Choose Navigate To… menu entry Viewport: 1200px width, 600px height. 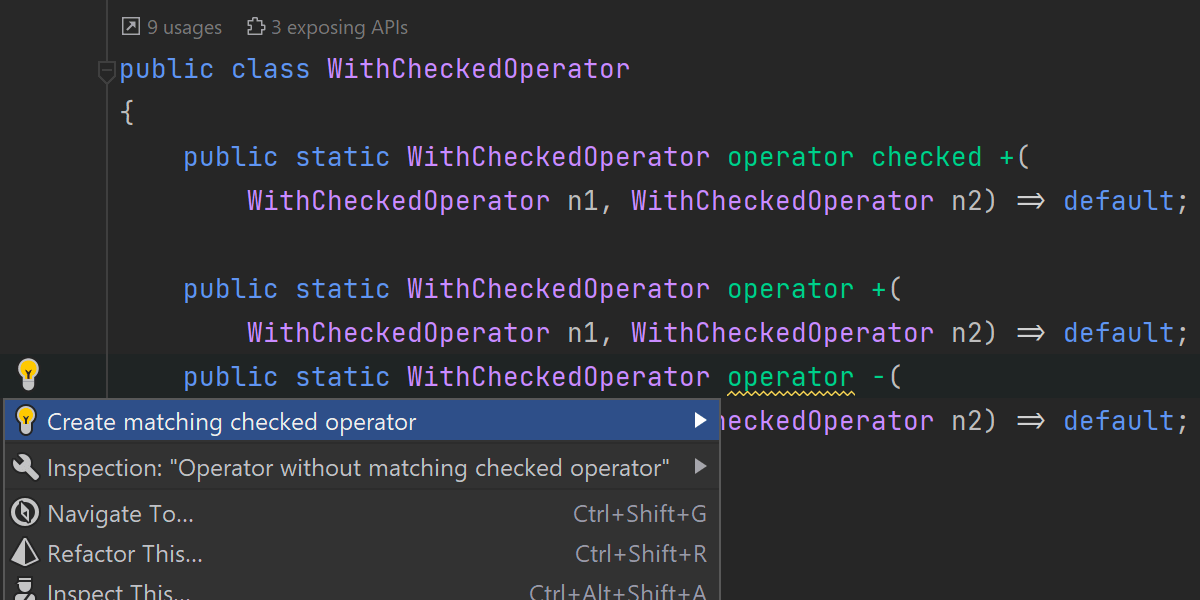362,514
